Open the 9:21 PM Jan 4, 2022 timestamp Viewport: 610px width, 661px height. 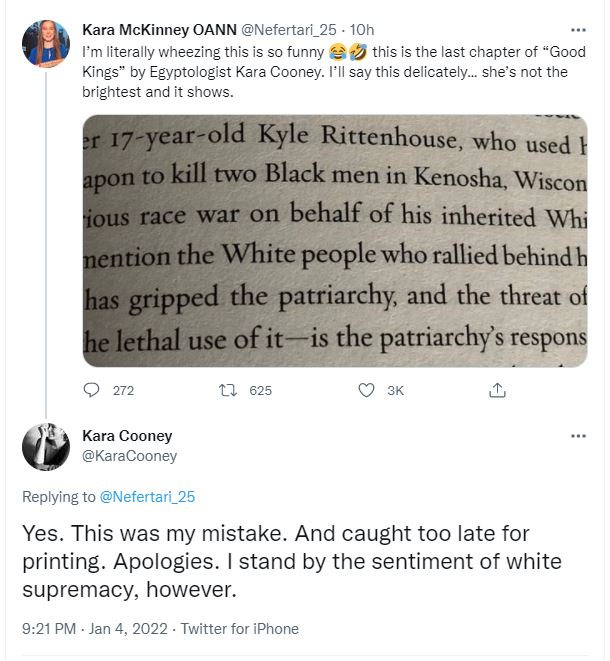coord(95,629)
